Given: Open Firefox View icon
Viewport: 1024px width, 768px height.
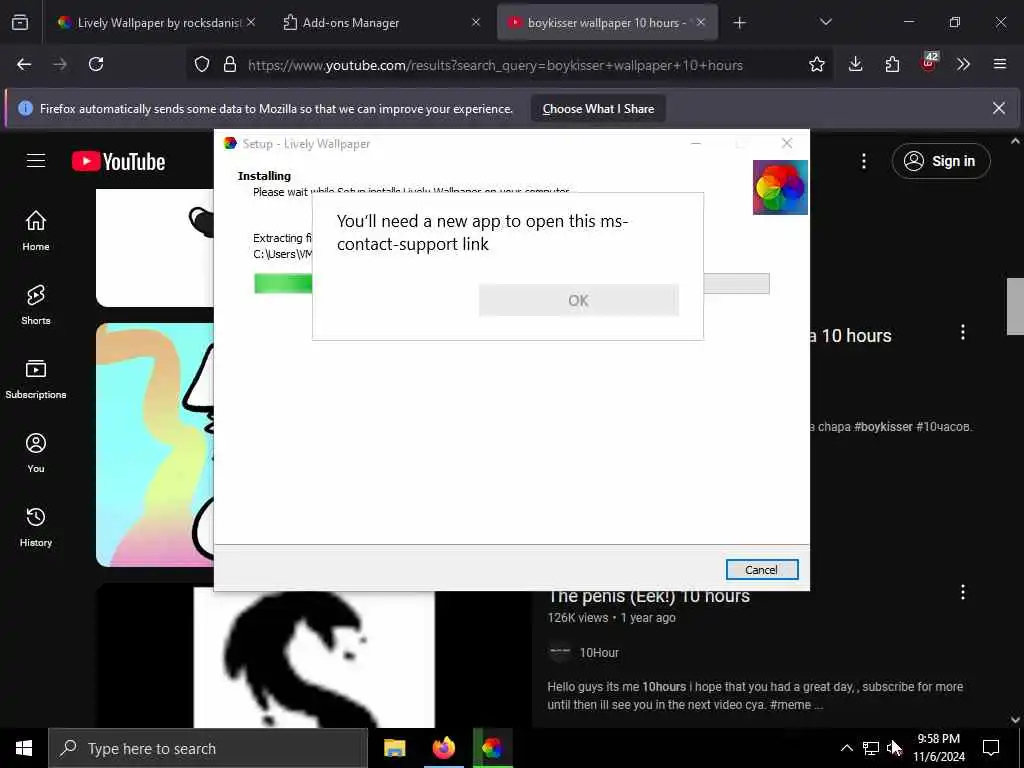Looking at the screenshot, I should point(20,22).
